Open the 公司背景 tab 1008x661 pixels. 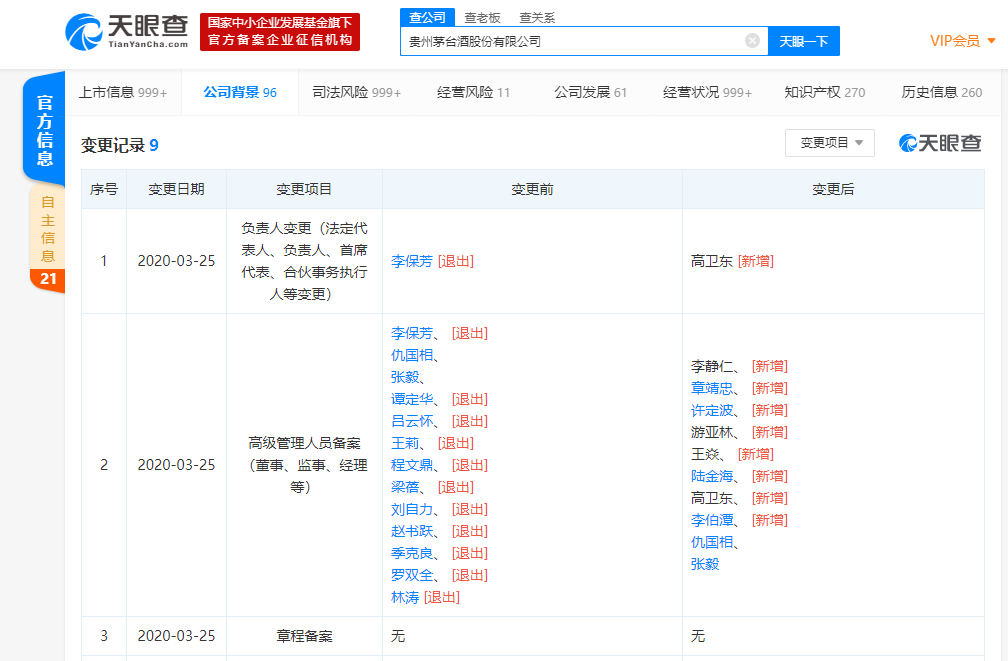pyautogui.click(x=240, y=93)
